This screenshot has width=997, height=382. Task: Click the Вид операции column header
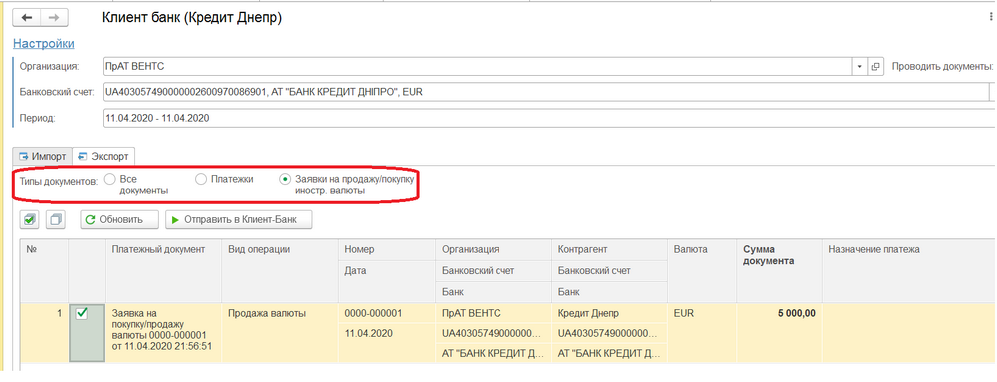click(x=280, y=271)
